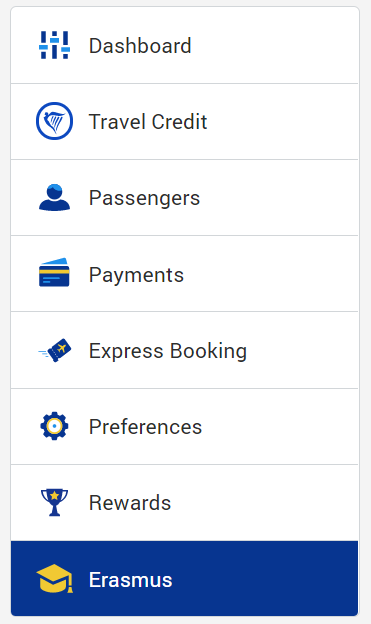Screen dimensions: 371x624
Task: Click the Dashboard sliders icon
Action: coord(55,45)
